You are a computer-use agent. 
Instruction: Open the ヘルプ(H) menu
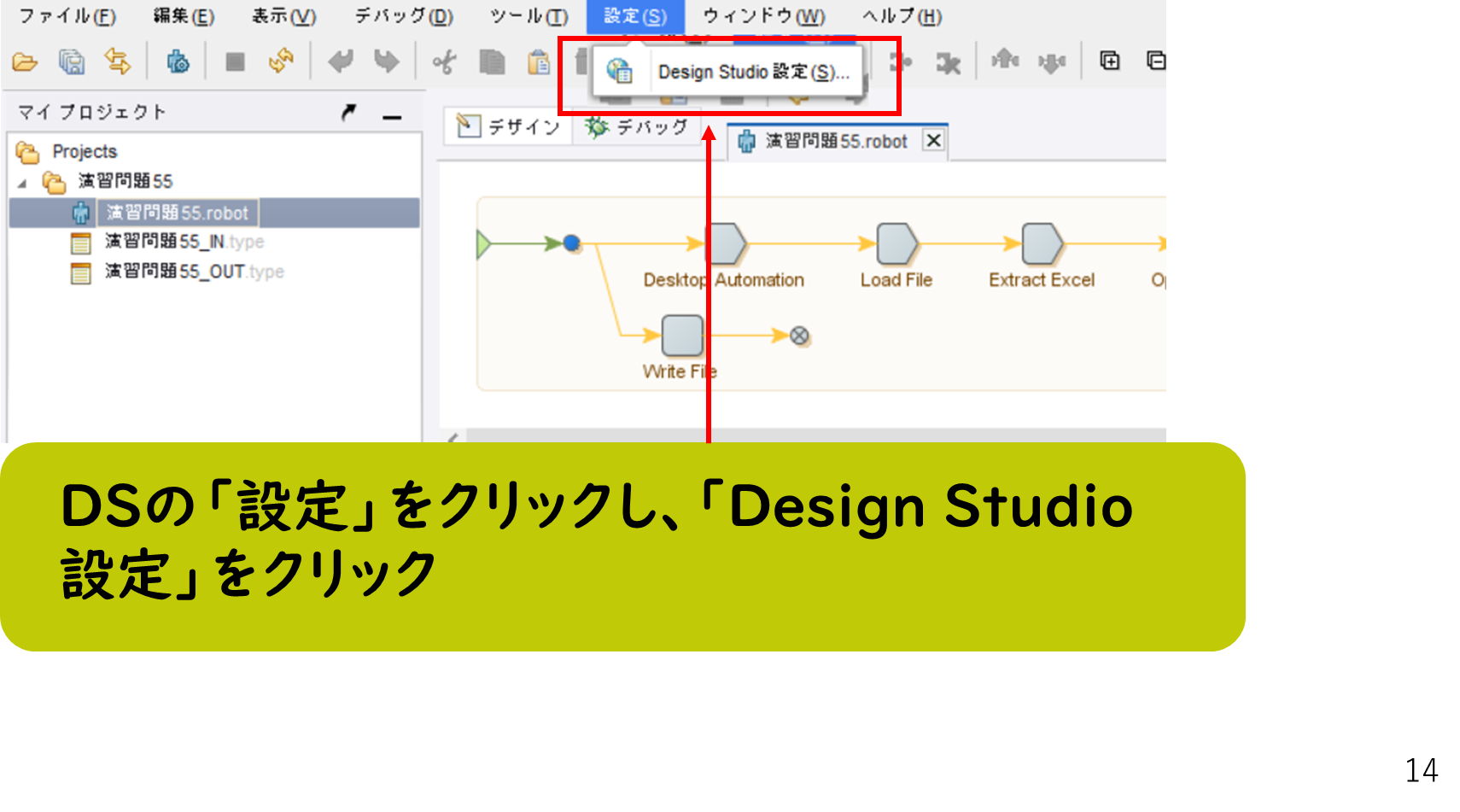[x=902, y=16]
